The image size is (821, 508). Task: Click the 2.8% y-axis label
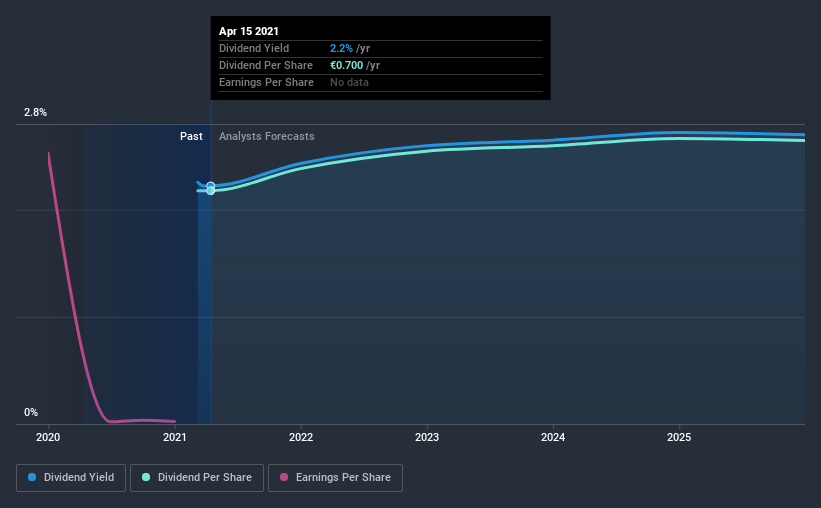point(35,112)
